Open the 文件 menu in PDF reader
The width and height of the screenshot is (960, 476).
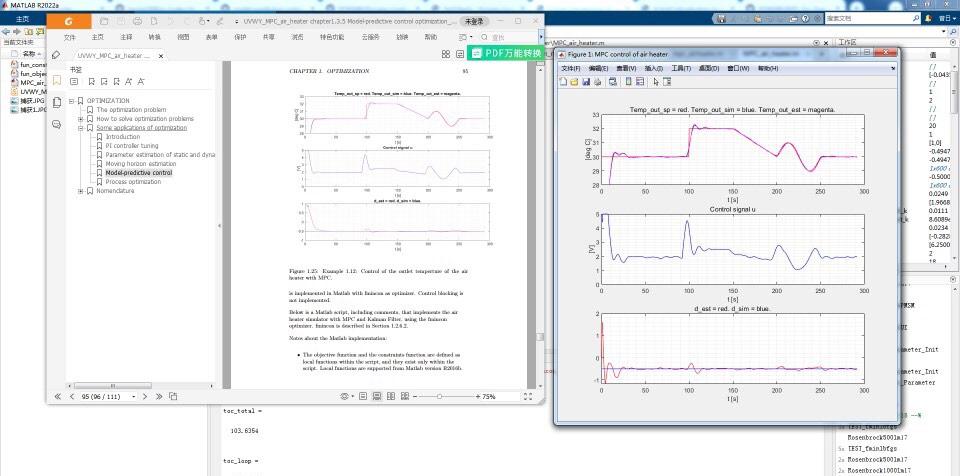[x=70, y=37]
